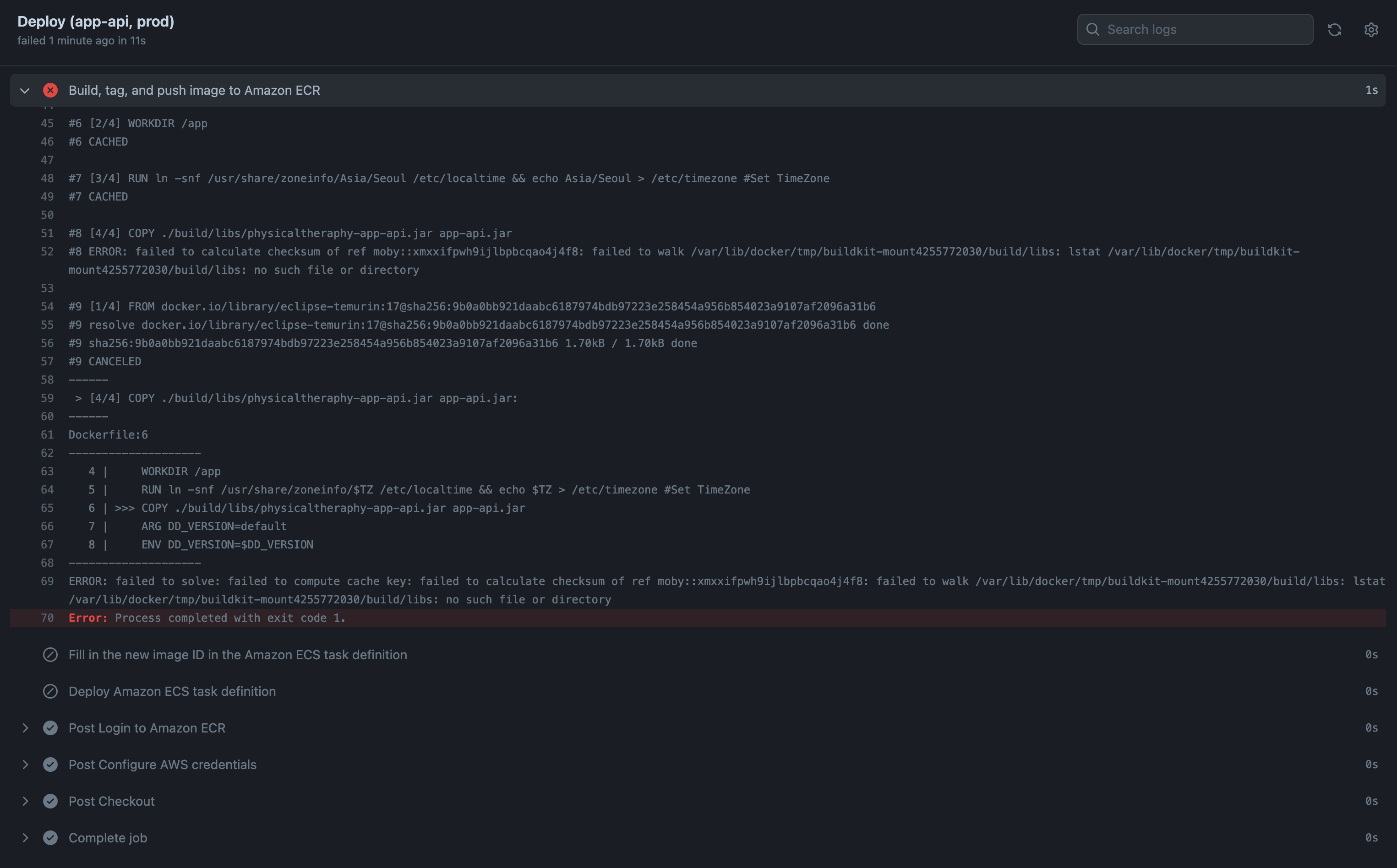Select the Deploy Amazon ECS task definition step
This screenshot has height=868, width=1397.
172,691
